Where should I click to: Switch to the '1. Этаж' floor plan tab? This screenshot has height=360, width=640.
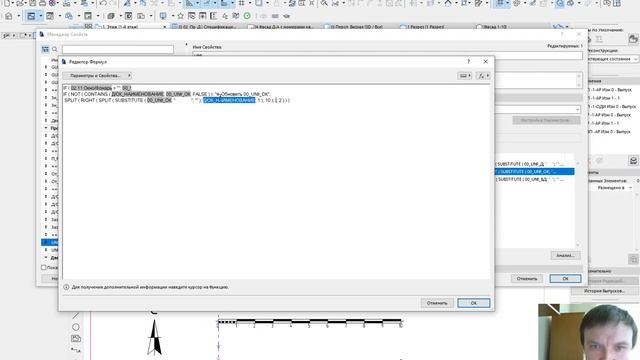point(131,27)
